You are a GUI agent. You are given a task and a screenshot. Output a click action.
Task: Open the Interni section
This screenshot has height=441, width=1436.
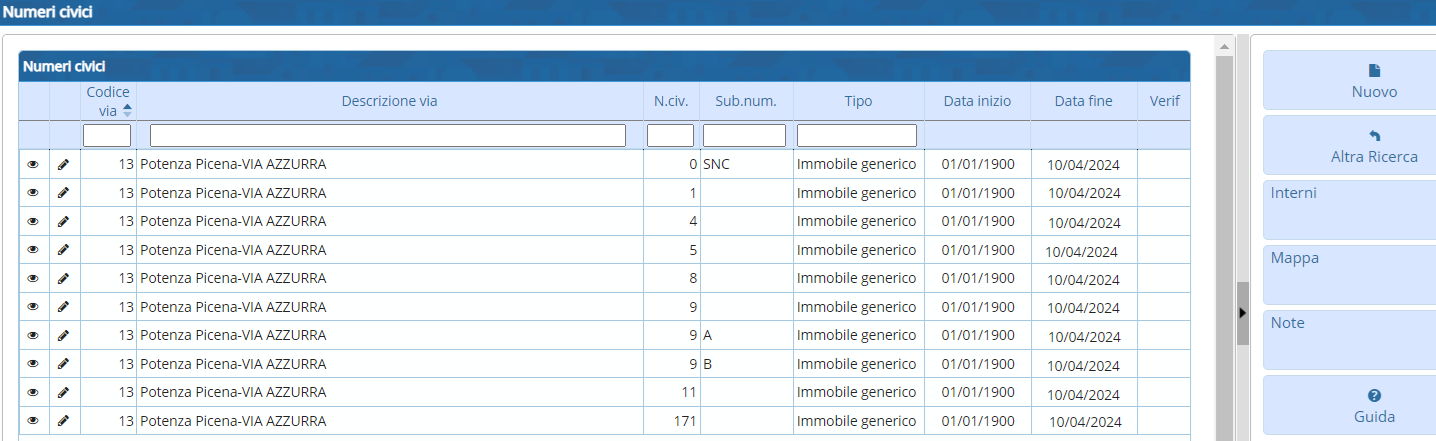click(x=1349, y=210)
